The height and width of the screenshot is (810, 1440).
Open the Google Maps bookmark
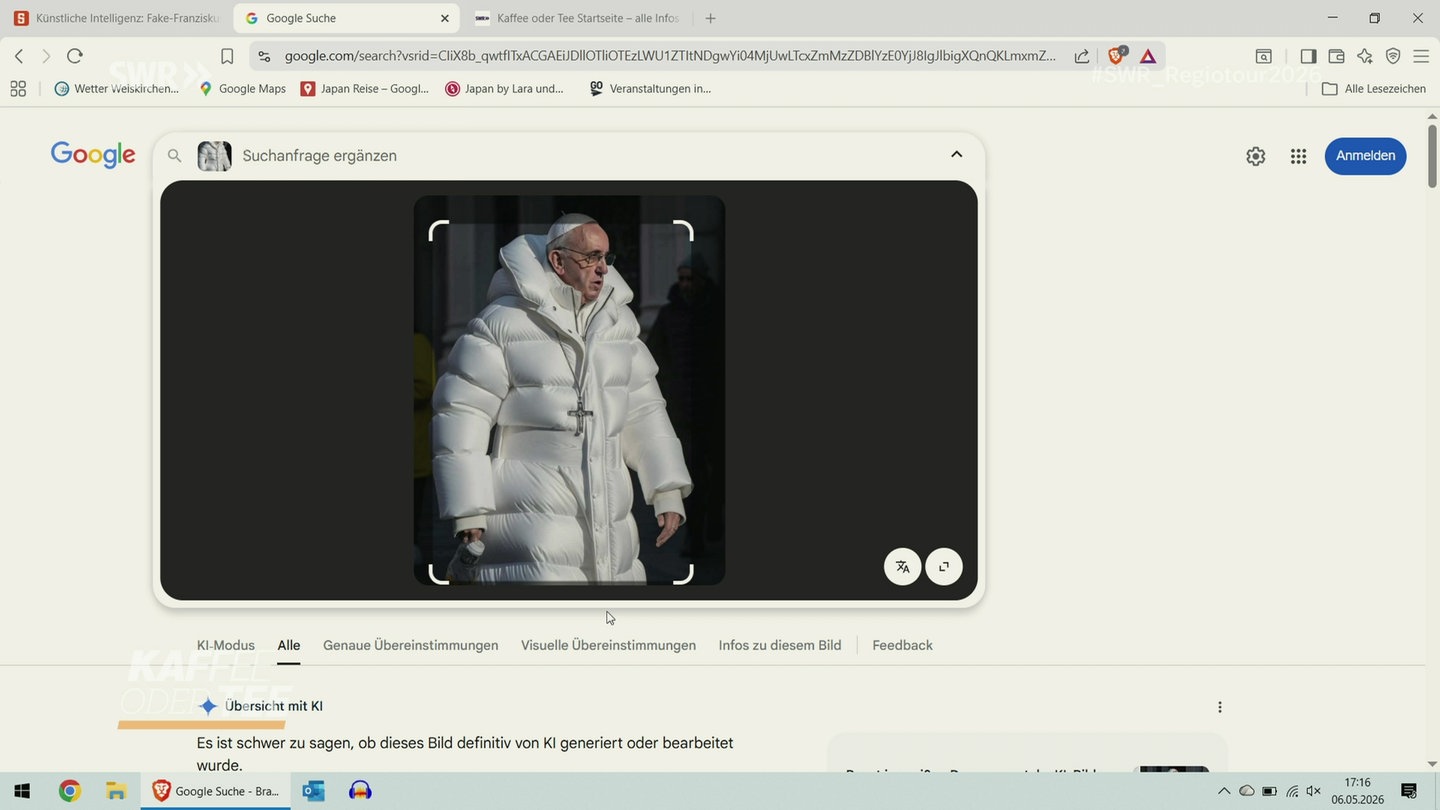[242, 88]
